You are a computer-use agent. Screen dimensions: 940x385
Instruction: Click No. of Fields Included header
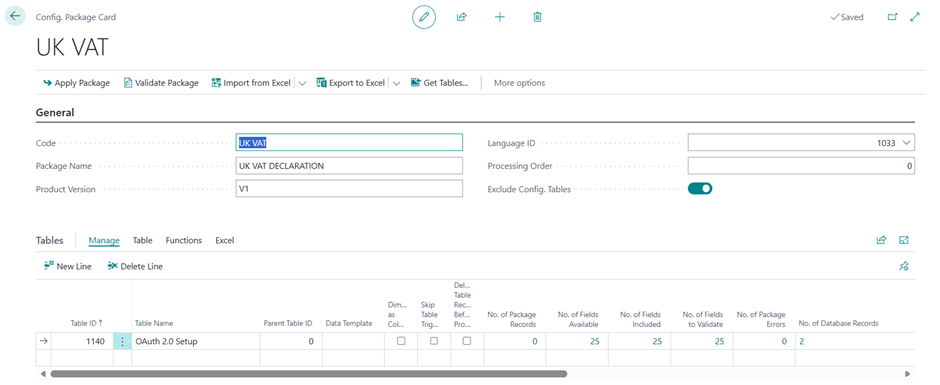[640, 319]
